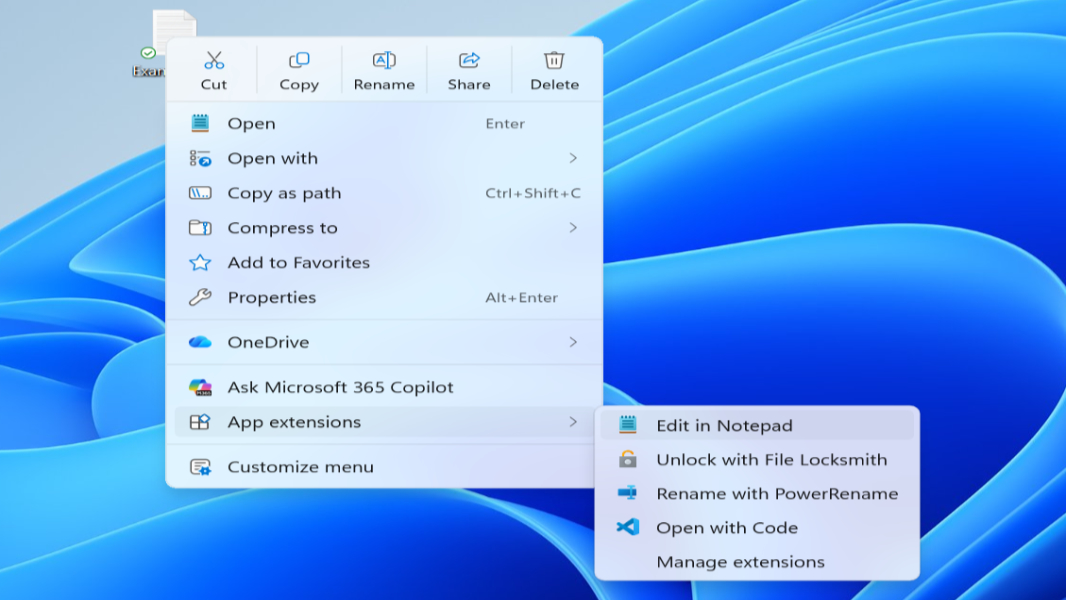Expand the OneDrive submenu arrow
1066x600 pixels.
pyautogui.click(x=573, y=342)
